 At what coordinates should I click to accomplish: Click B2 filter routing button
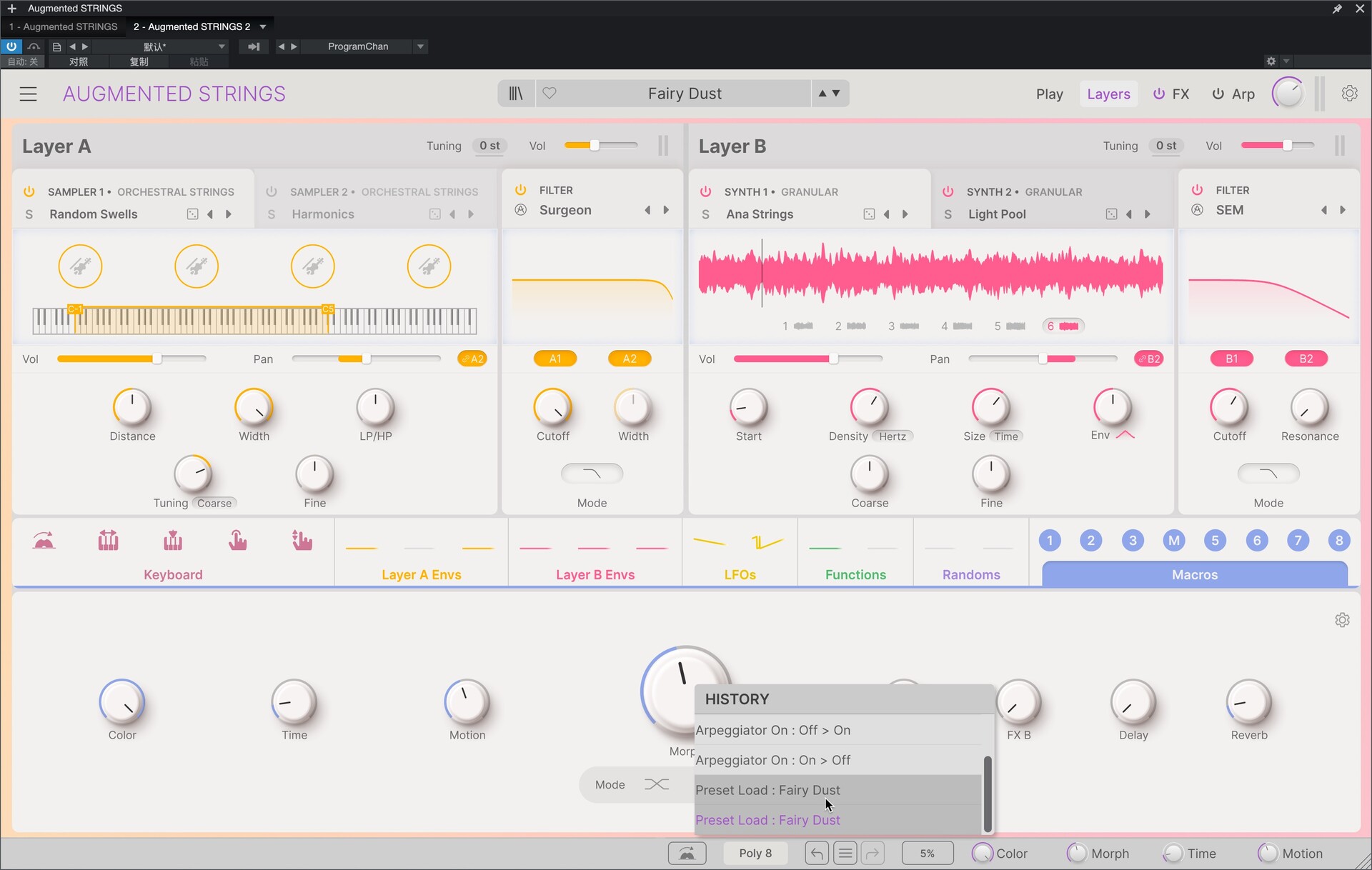[x=1306, y=359]
